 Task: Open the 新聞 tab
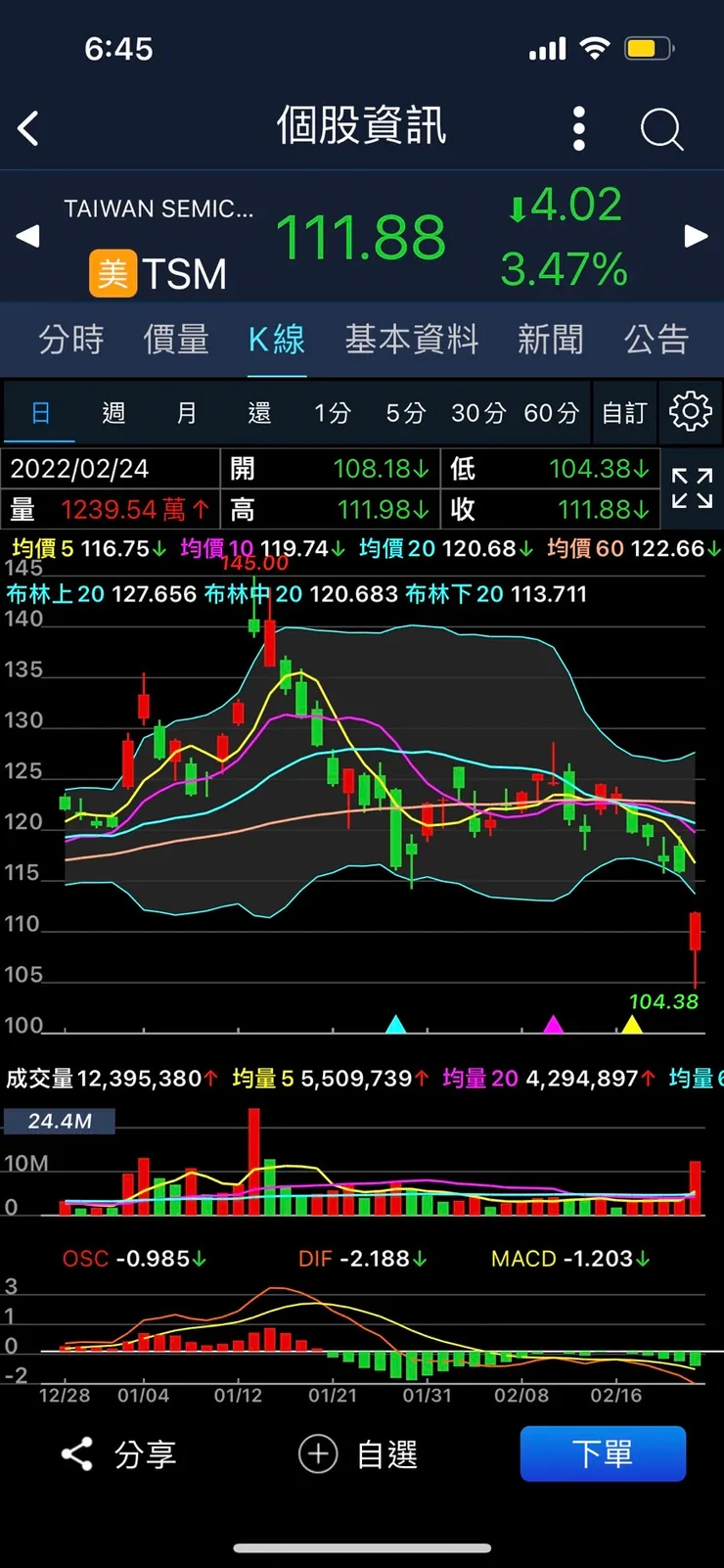pos(551,340)
